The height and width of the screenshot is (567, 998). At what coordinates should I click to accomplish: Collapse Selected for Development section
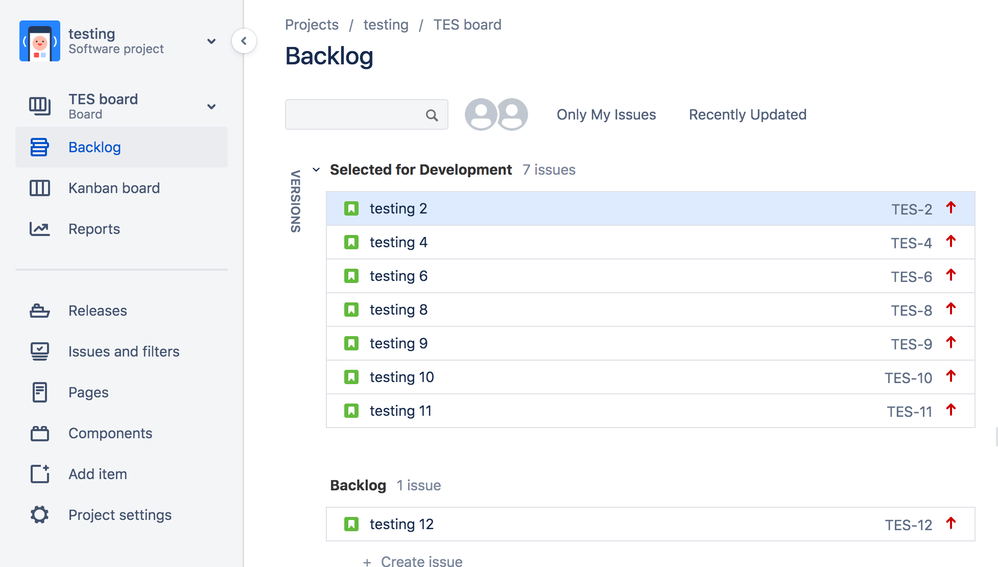(x=316, y=170)
